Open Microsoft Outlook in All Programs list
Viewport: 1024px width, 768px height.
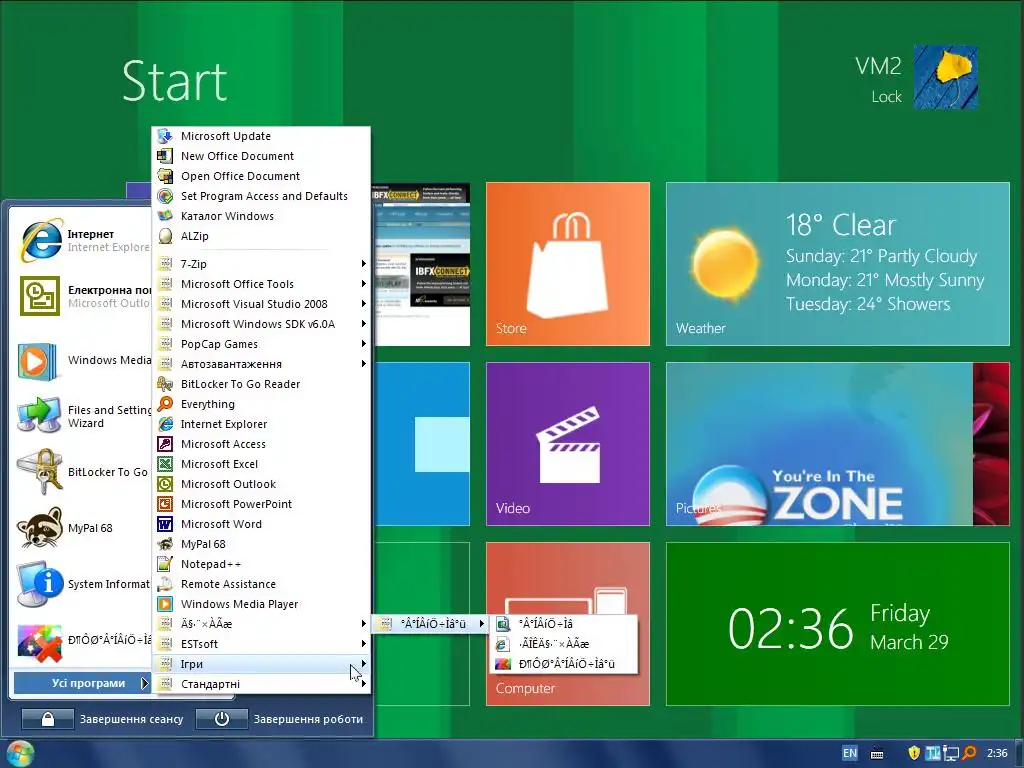261,484
